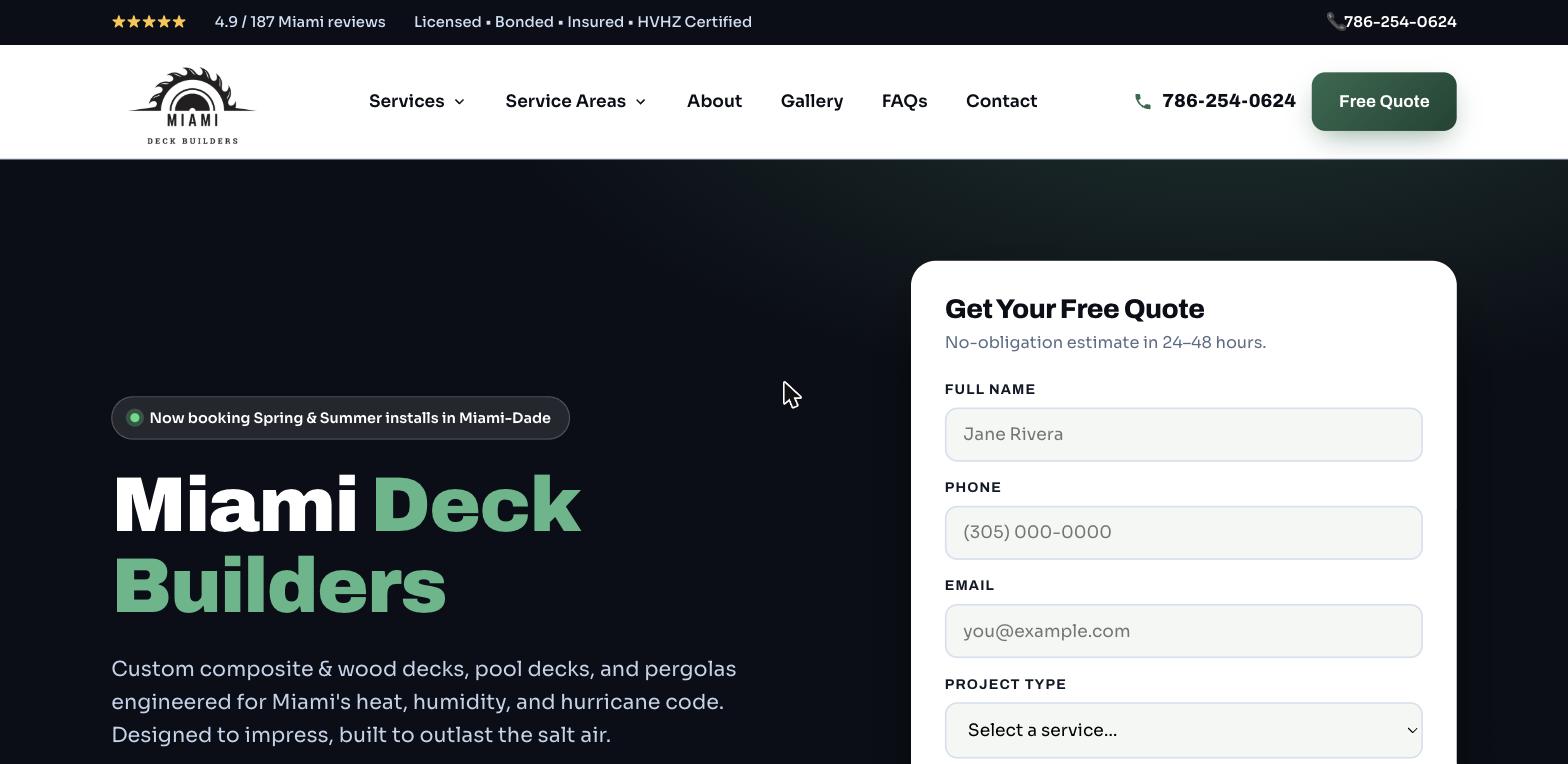This screenshot has width=1568, height=764.
Task: Click the Miami Deck Builders logo
Action: [192, 105]
